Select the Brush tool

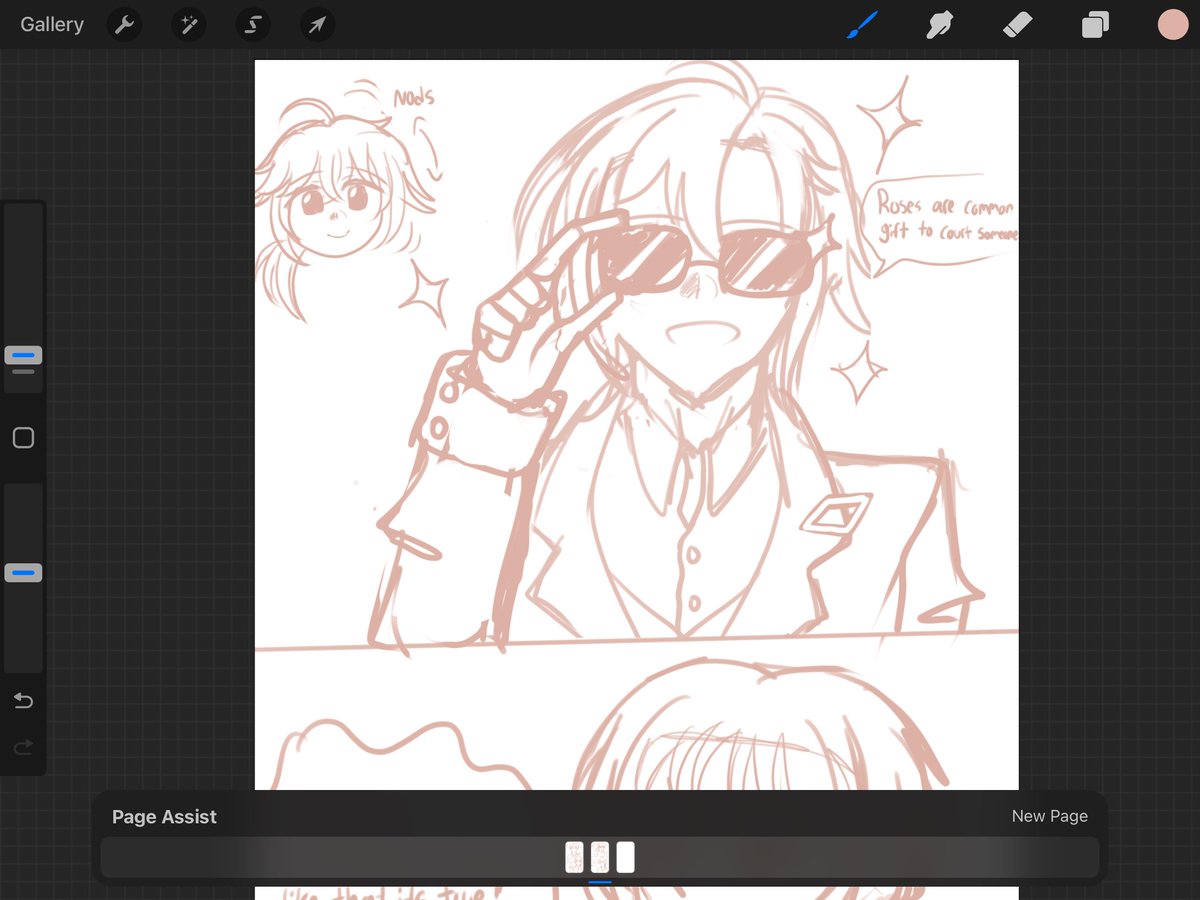point(862,24)
